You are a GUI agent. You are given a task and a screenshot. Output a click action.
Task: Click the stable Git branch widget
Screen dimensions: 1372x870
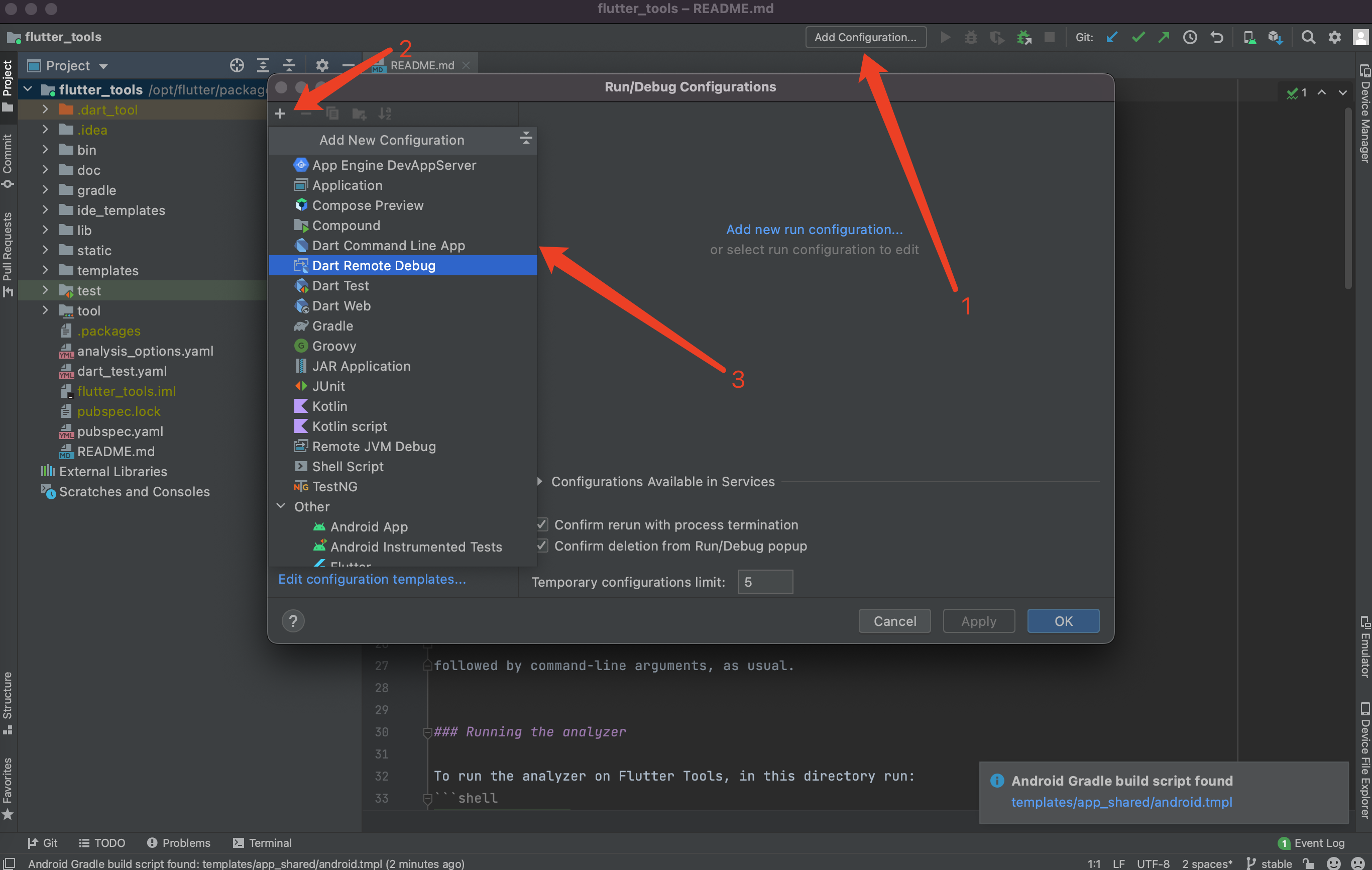(x=1270, y=864)
